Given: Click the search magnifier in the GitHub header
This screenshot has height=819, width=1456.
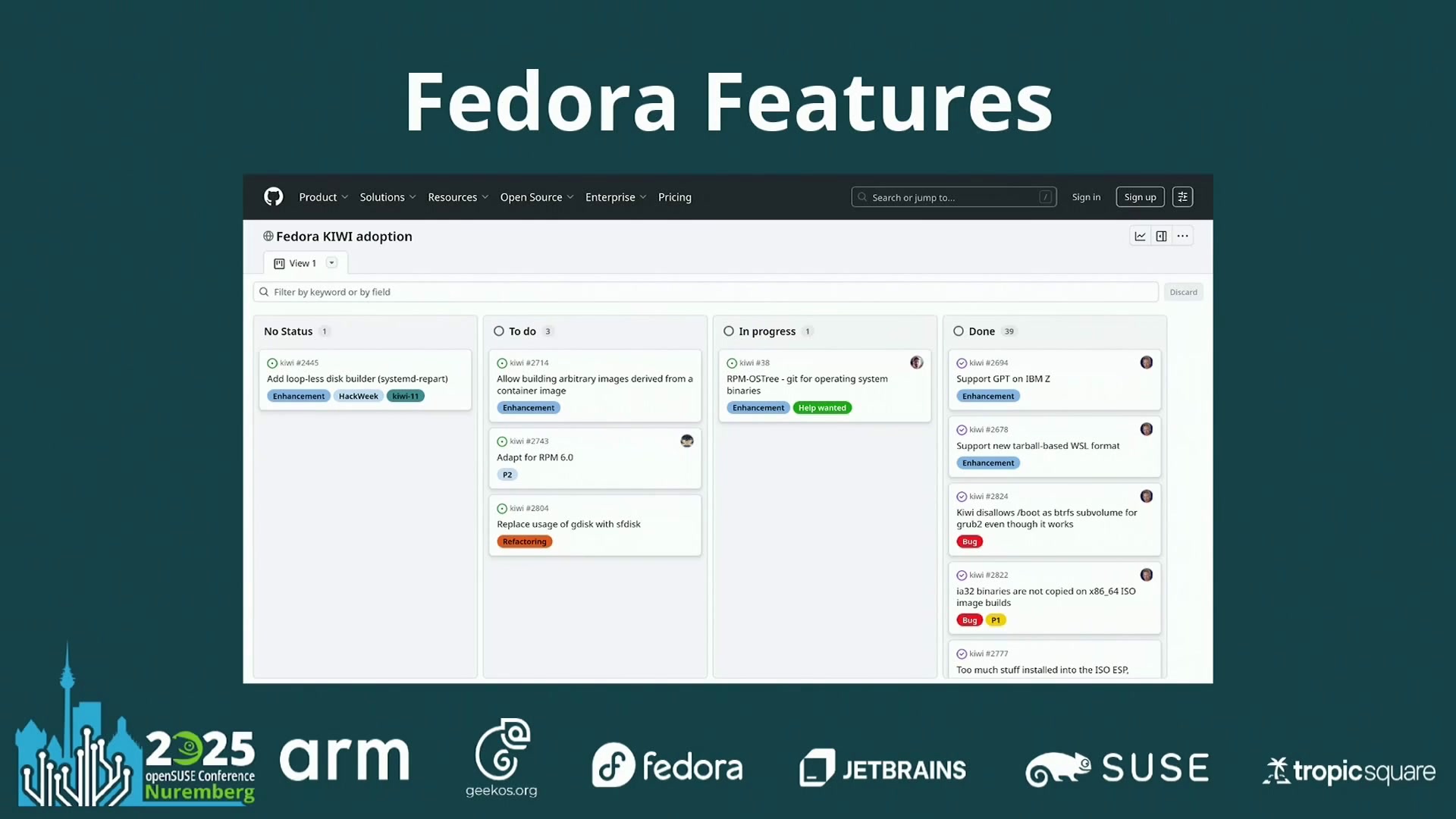Looking at the screenshot, I should coord(862,197).
